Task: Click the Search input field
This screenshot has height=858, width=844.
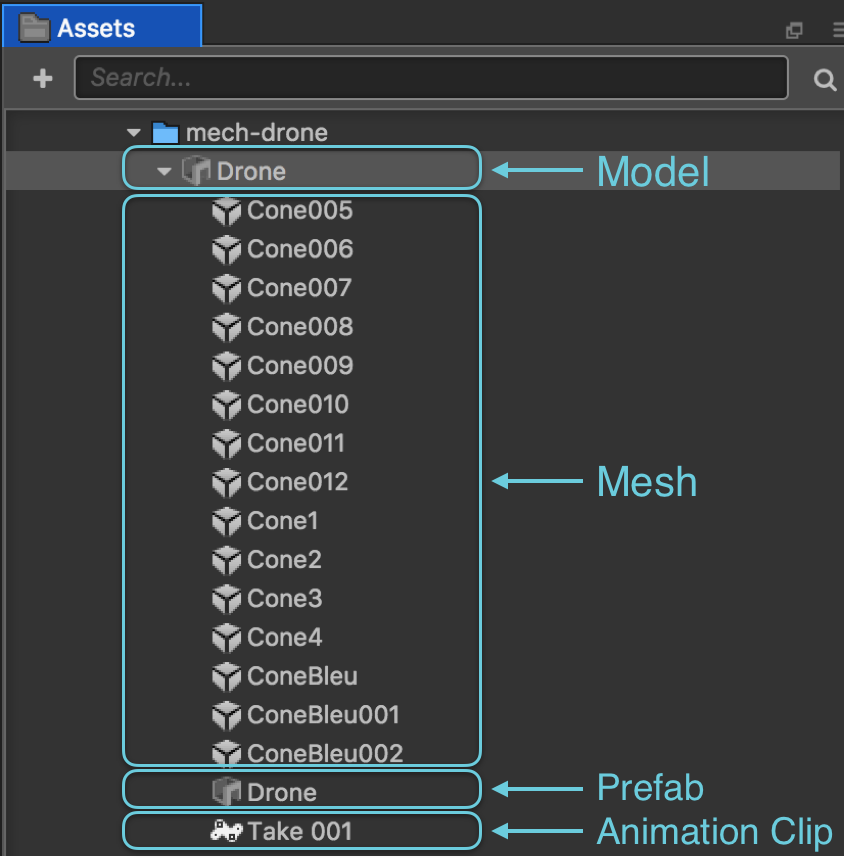Action: (430, 78)
